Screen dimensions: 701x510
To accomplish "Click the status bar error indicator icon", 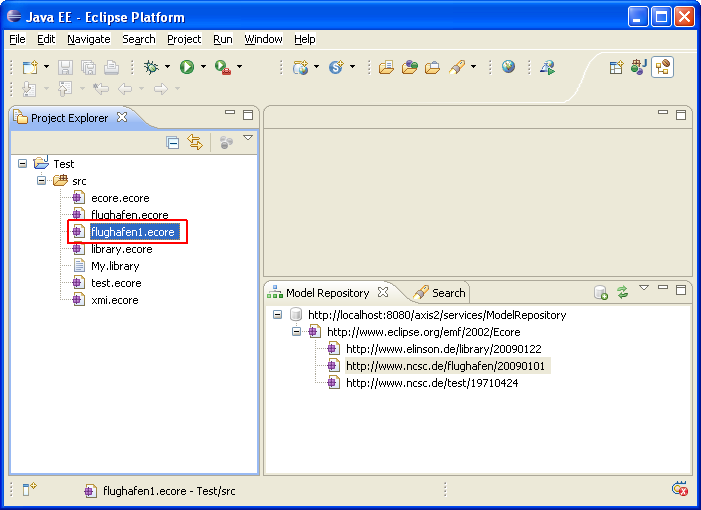I will [x=680, y=489].
